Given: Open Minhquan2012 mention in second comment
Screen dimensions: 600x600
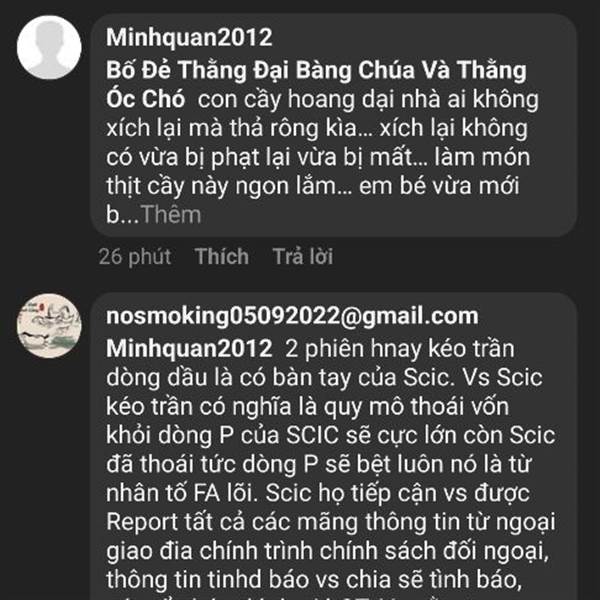Looking at the screenshot, I should click(x=189, y=349).
